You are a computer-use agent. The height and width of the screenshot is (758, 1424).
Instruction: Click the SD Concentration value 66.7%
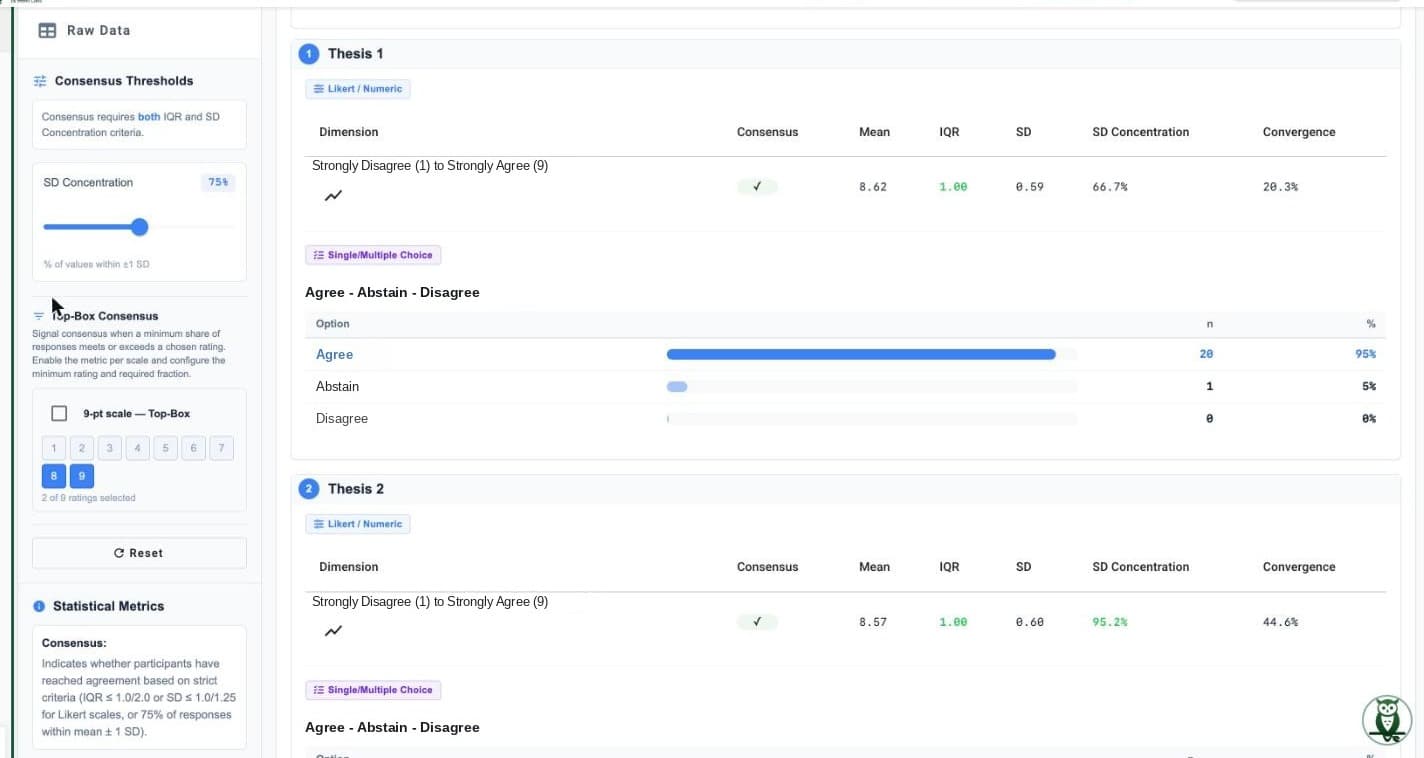click(x=1110, y=187)
